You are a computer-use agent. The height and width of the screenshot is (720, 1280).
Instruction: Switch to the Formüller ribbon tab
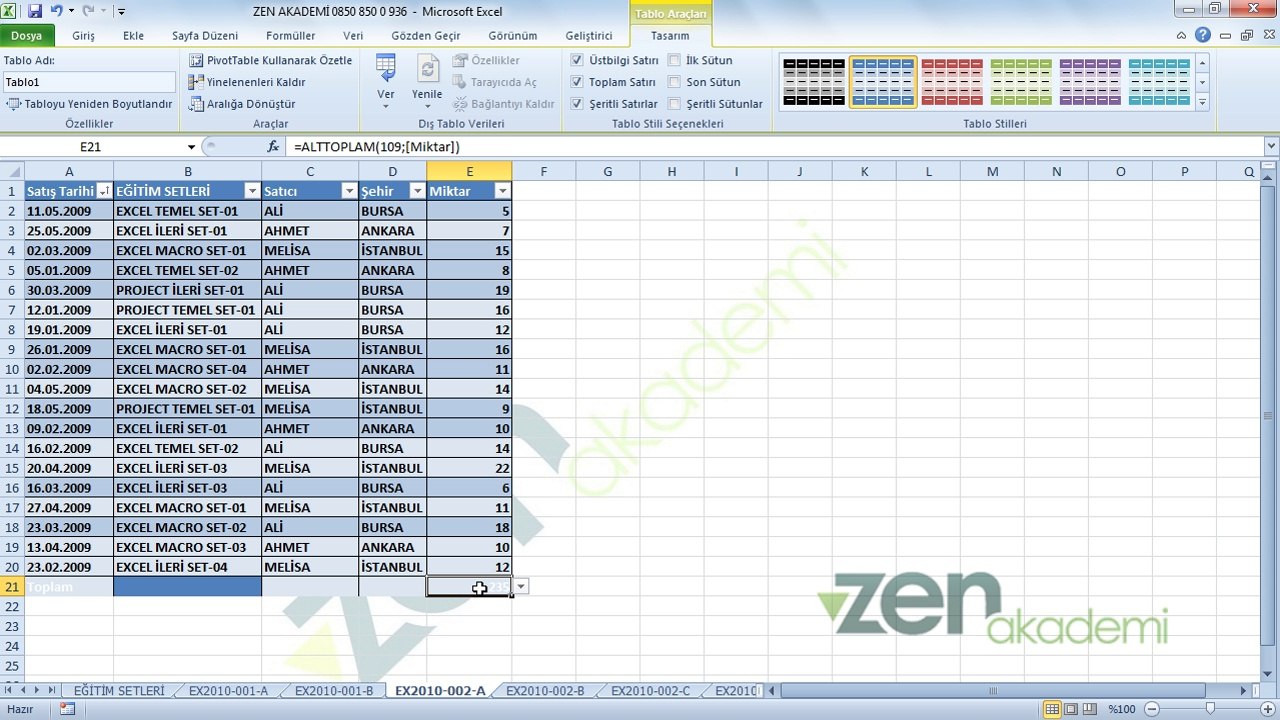pyautogui.click(x=290, y=36)
